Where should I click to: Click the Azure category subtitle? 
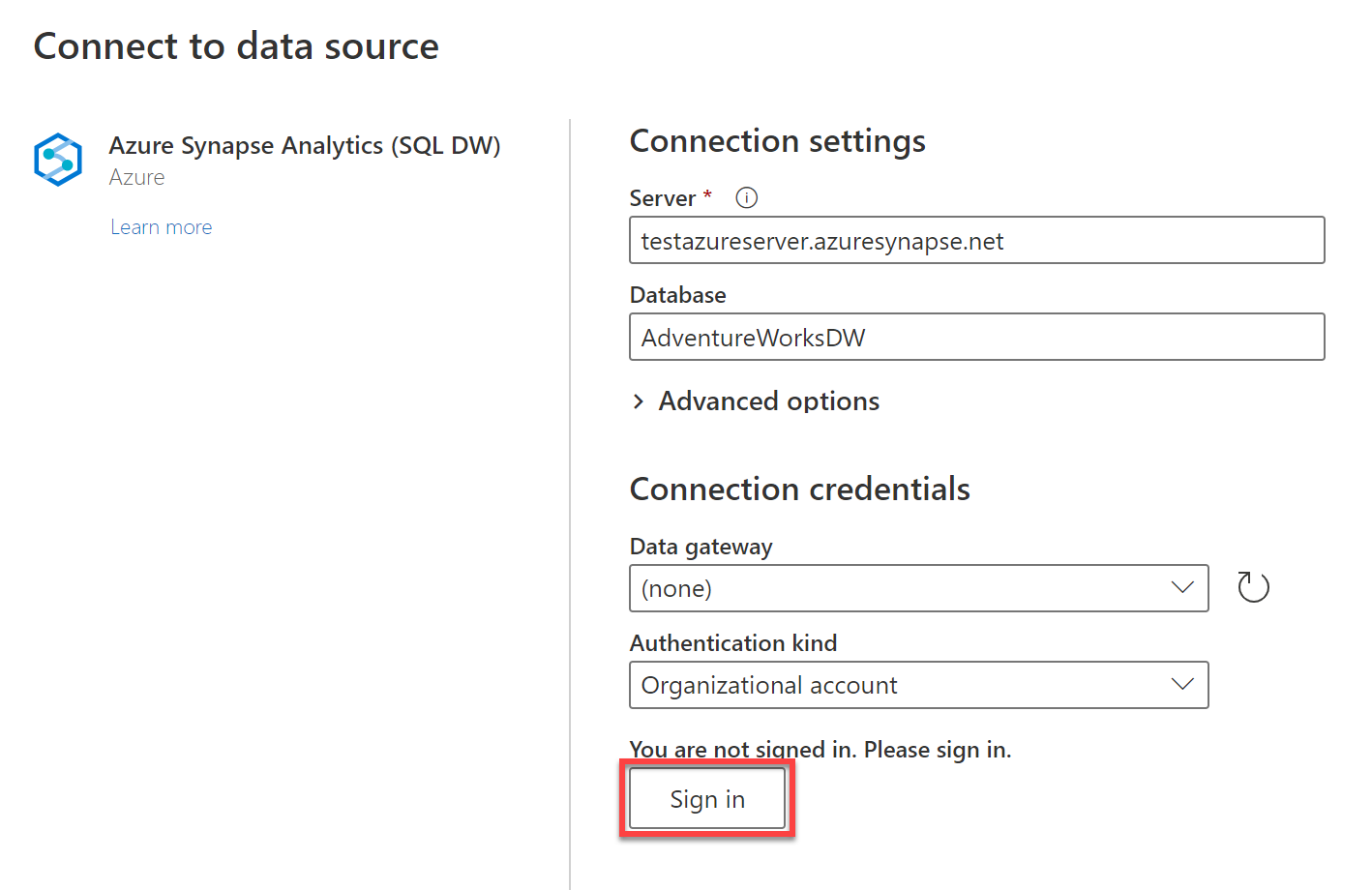point(136,177)
